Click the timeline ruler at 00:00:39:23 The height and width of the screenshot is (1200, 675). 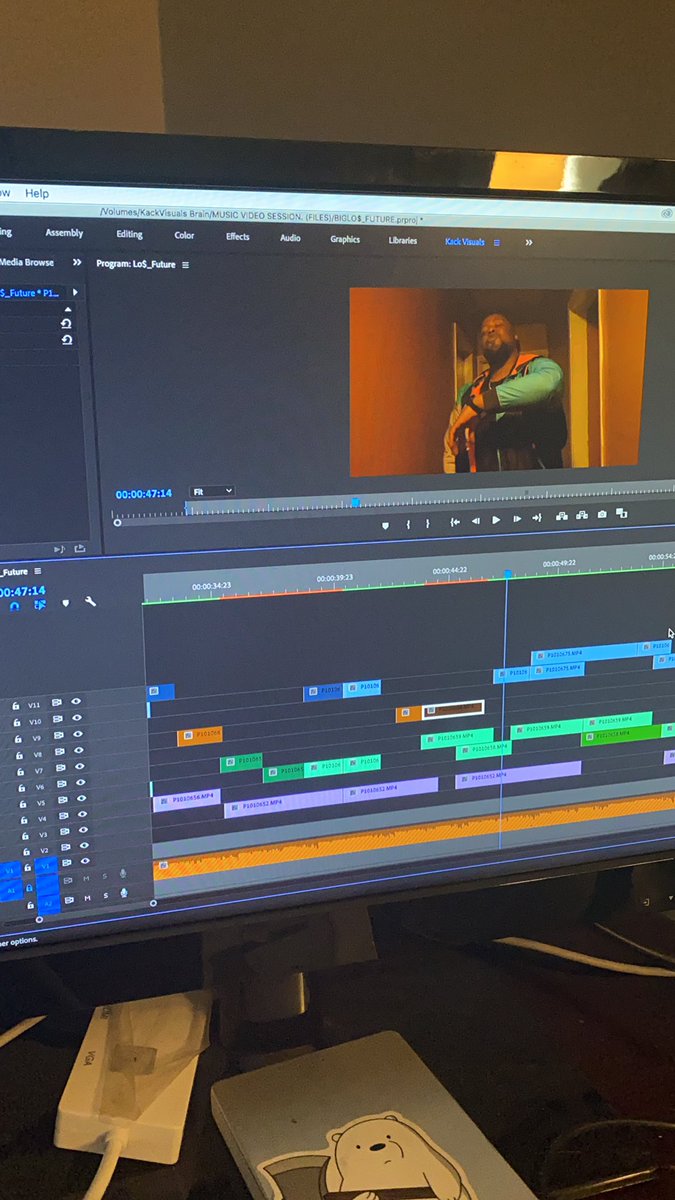(x=335, y=578)
